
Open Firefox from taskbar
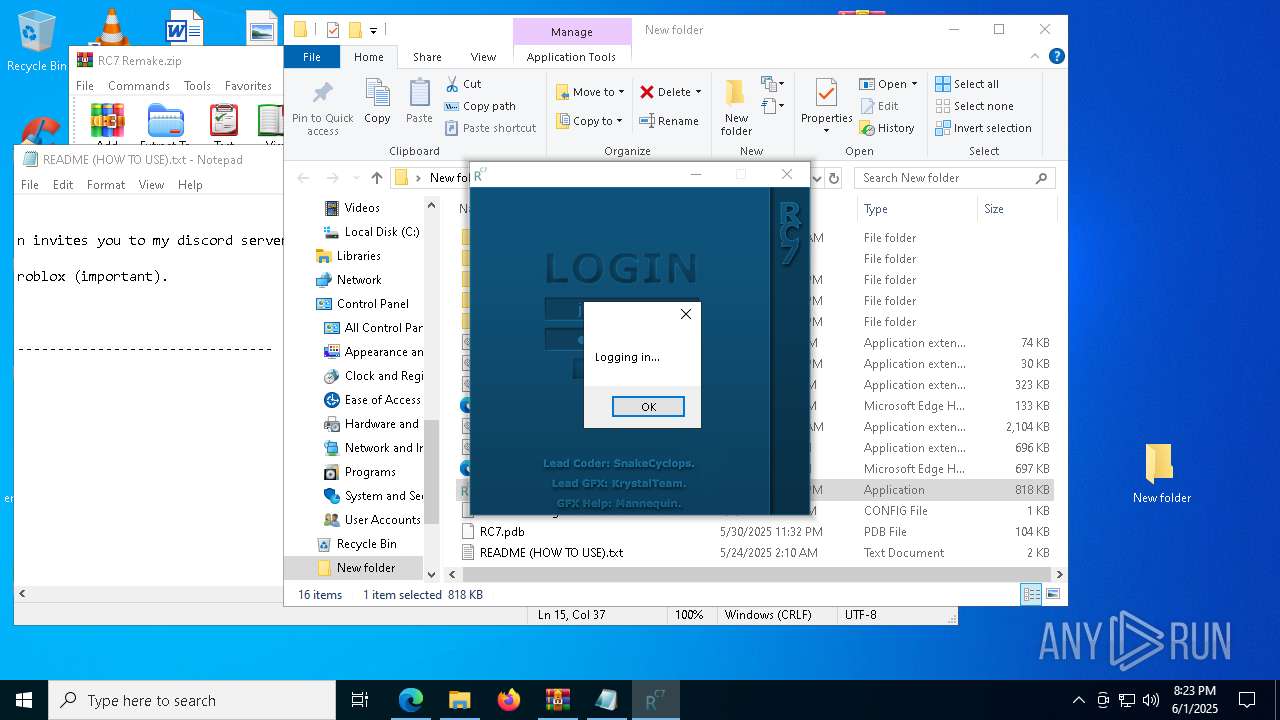click(509, 700)
